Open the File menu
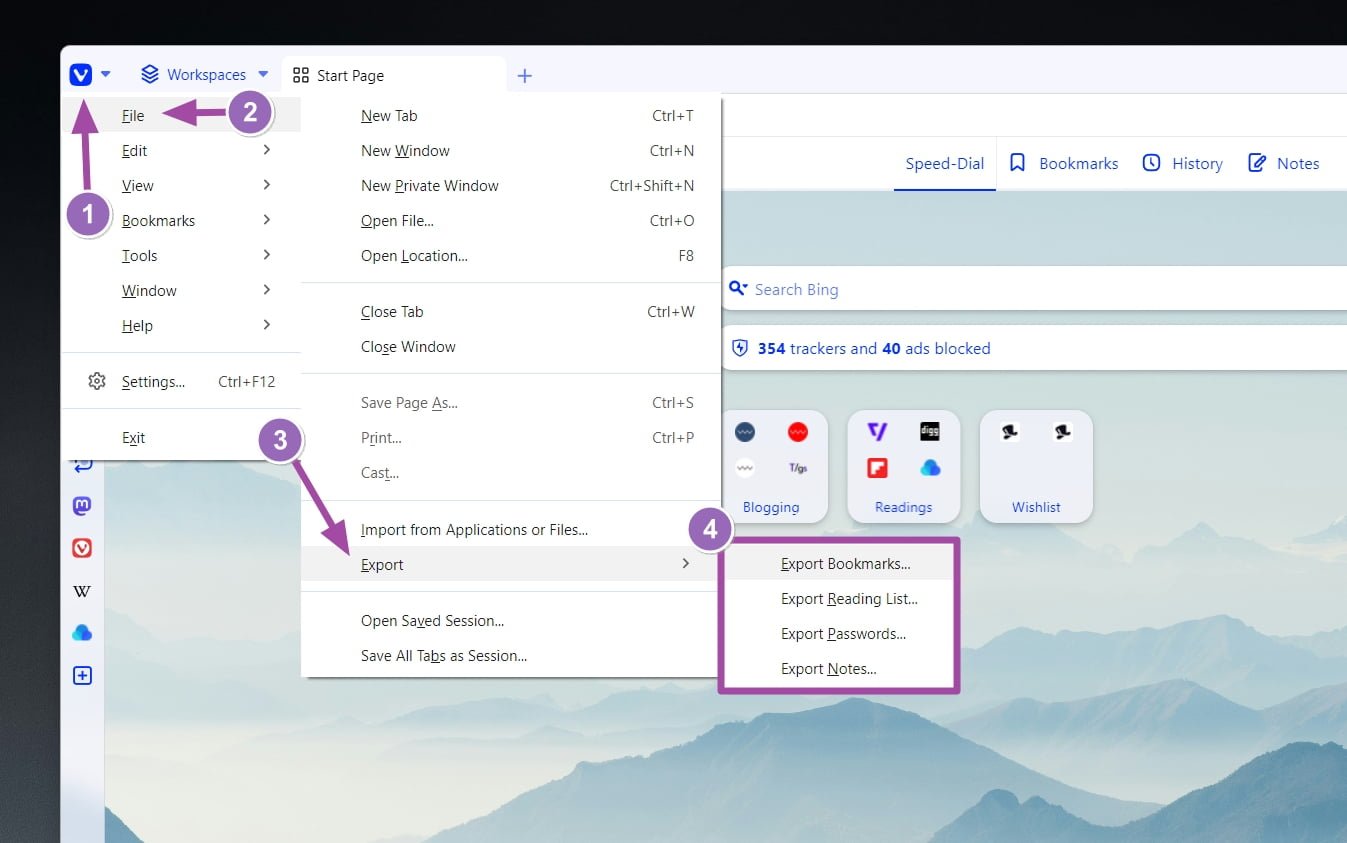 pos(181,115)
